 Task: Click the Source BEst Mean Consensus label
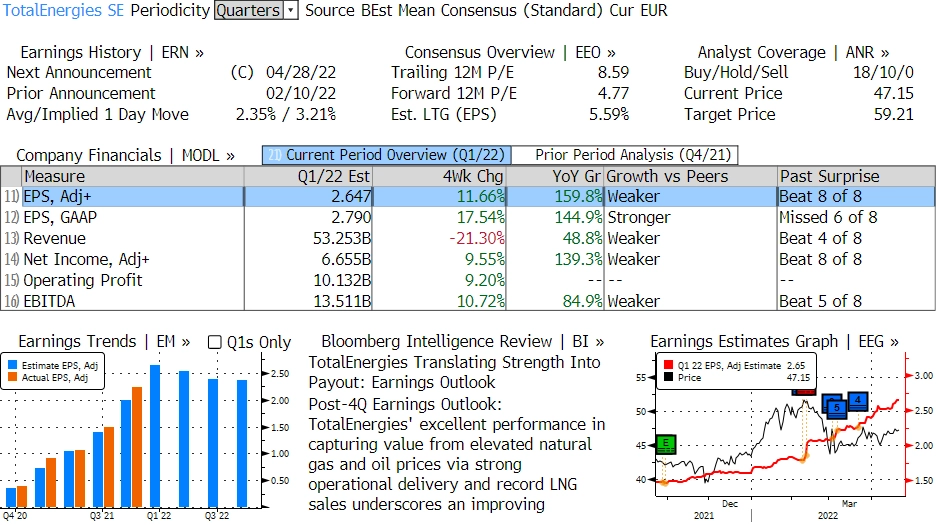click(x=454, y=11)
